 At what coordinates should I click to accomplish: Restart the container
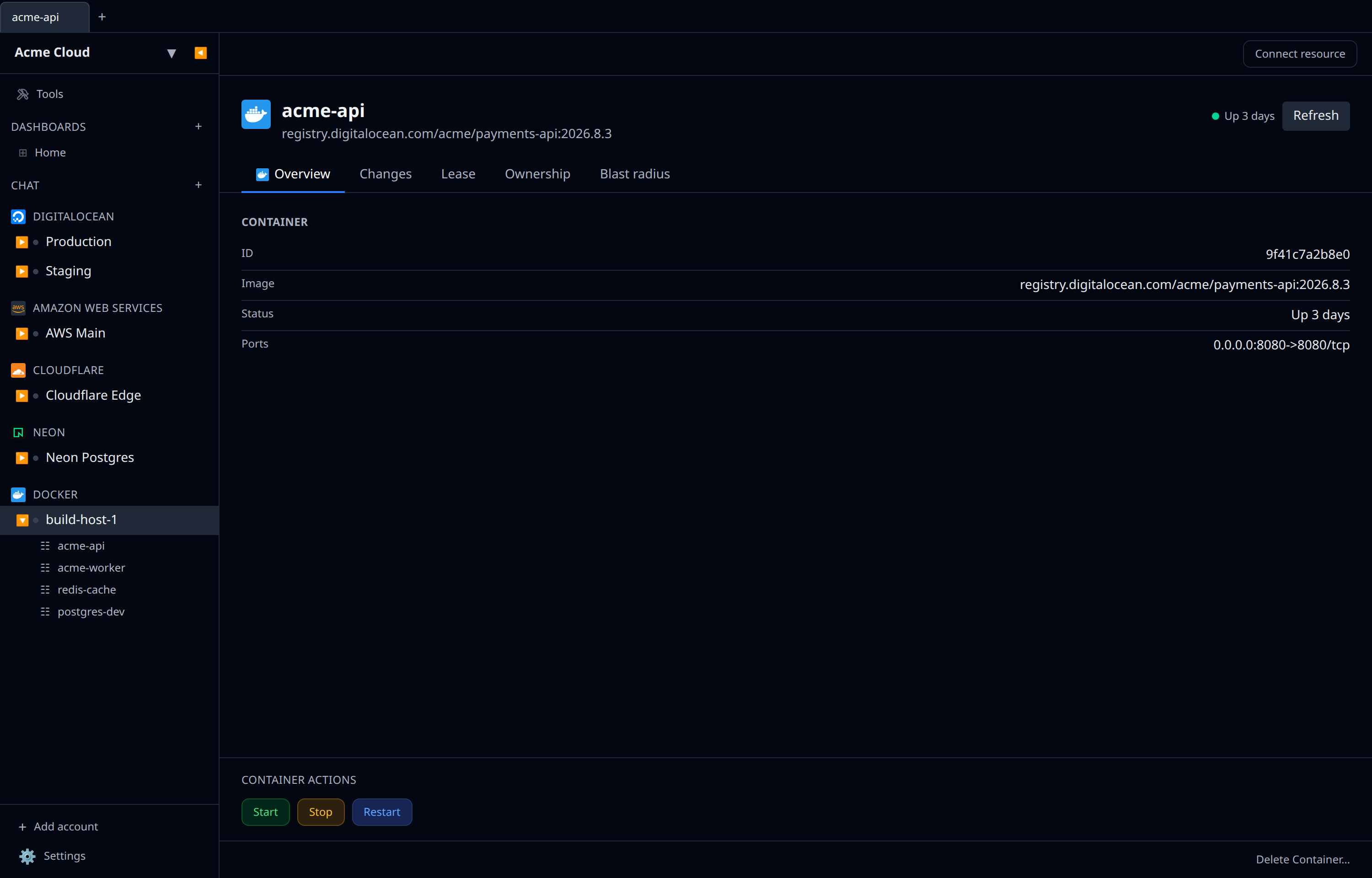tap(382, 813)
